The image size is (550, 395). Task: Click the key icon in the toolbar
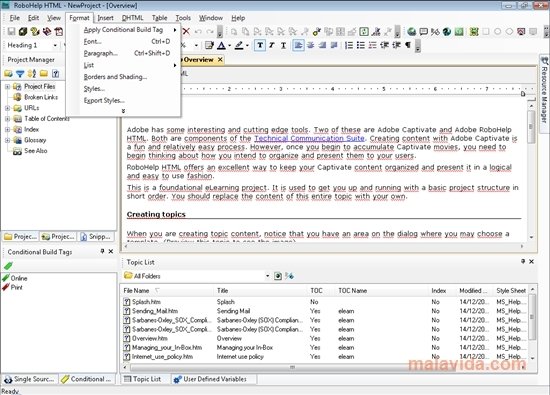(x=317, y=32)
